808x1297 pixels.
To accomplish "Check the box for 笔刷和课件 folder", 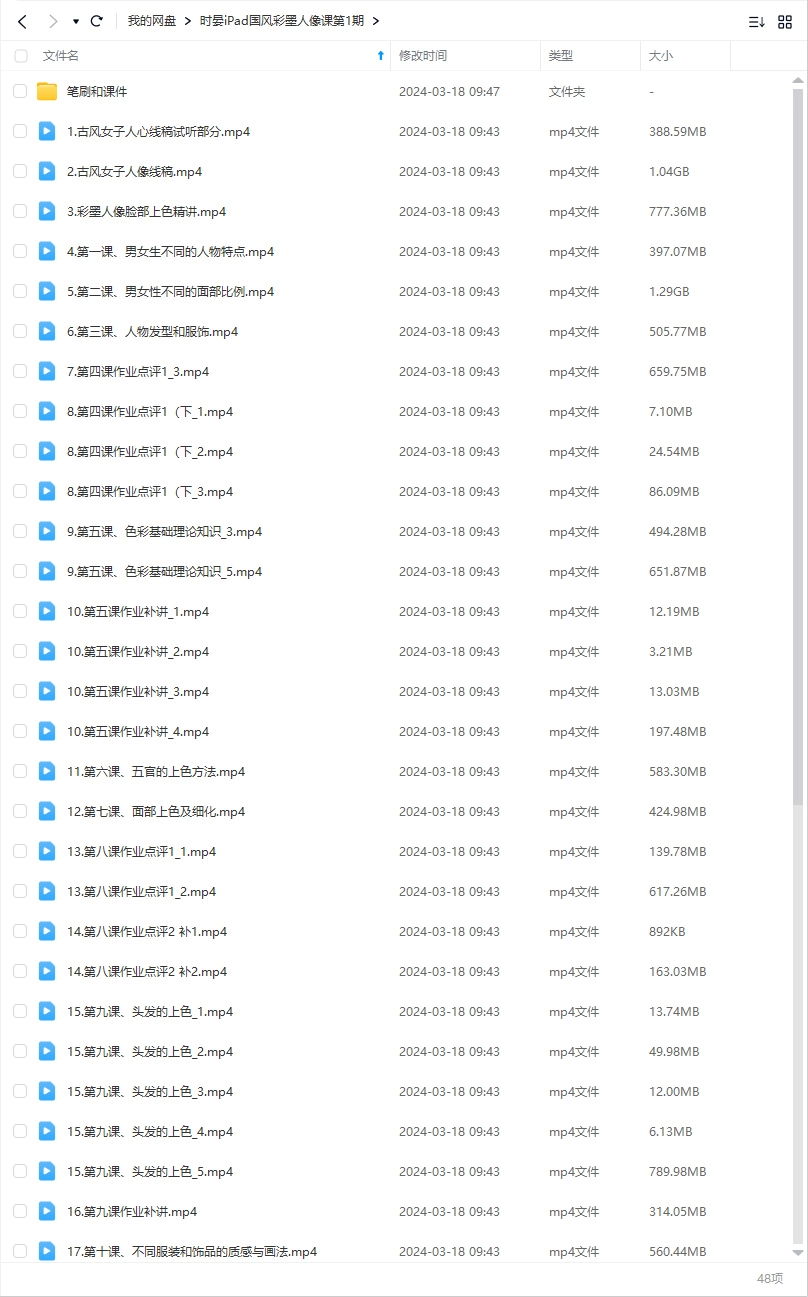I will [20, 92].
